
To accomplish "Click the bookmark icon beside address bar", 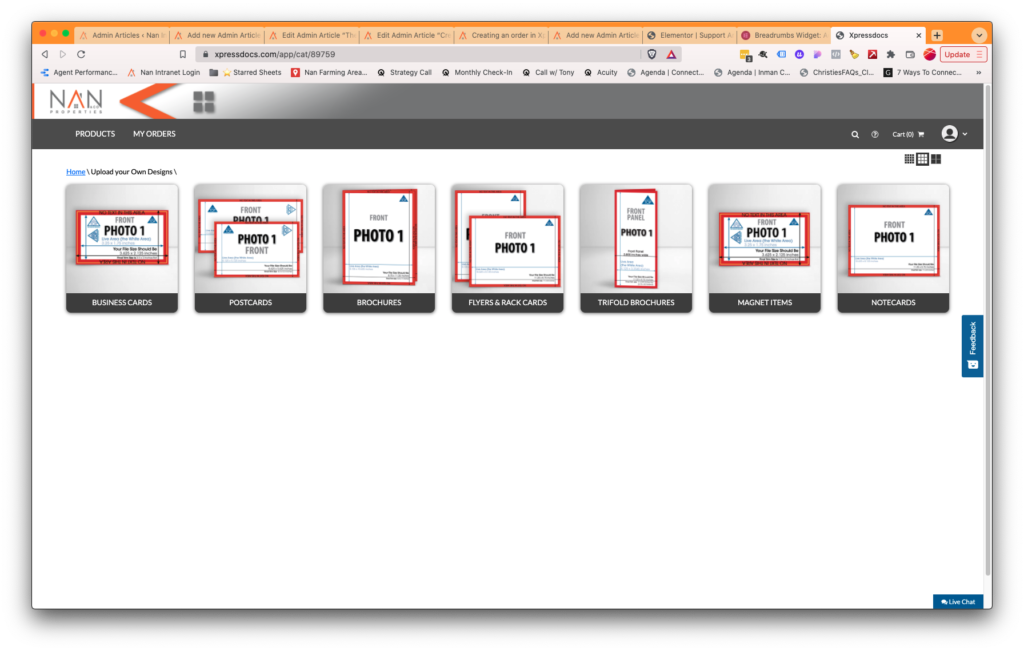I will pos(183,54).
